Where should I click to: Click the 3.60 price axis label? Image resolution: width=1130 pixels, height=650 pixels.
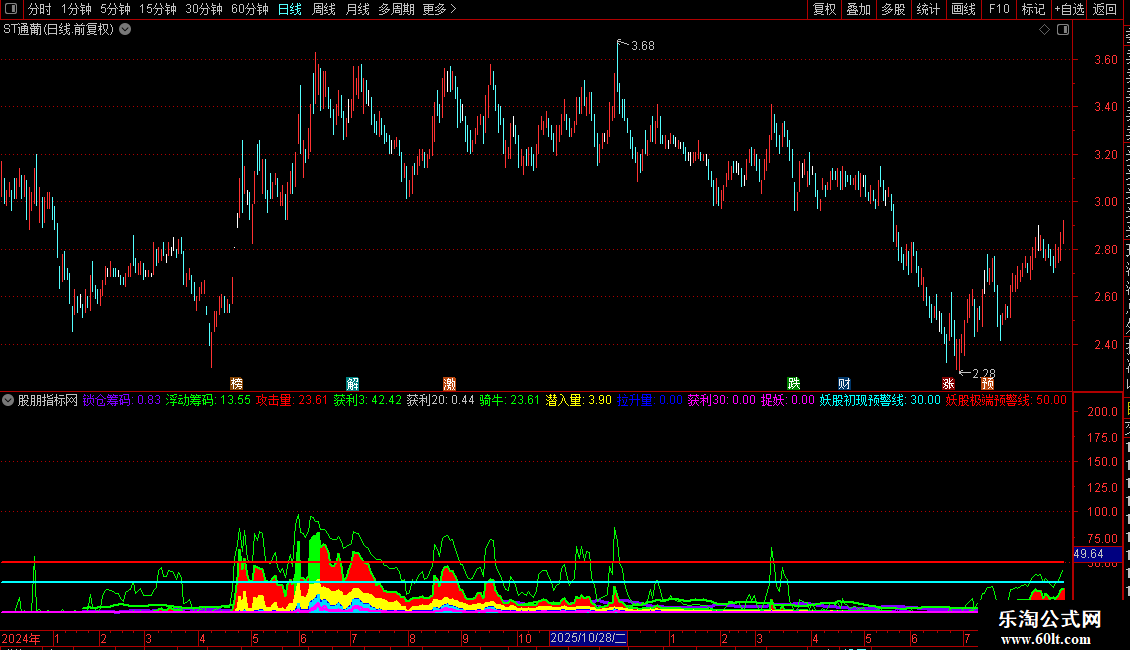point(1105,60)
